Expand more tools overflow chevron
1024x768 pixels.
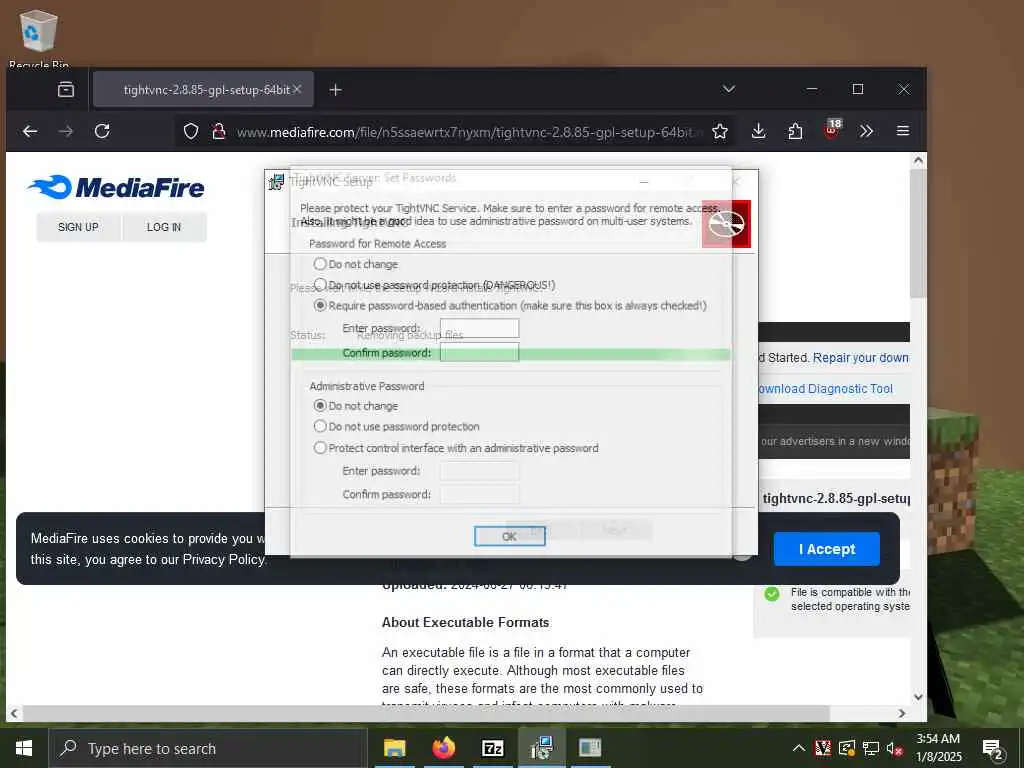(867, 131)
